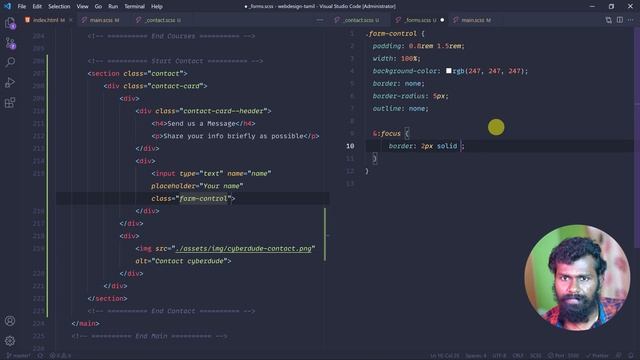Image resolution: width=640 pixels, height=360 pixels.
Task: Click the closing </main> tag
Action: [x=85, y=323]
